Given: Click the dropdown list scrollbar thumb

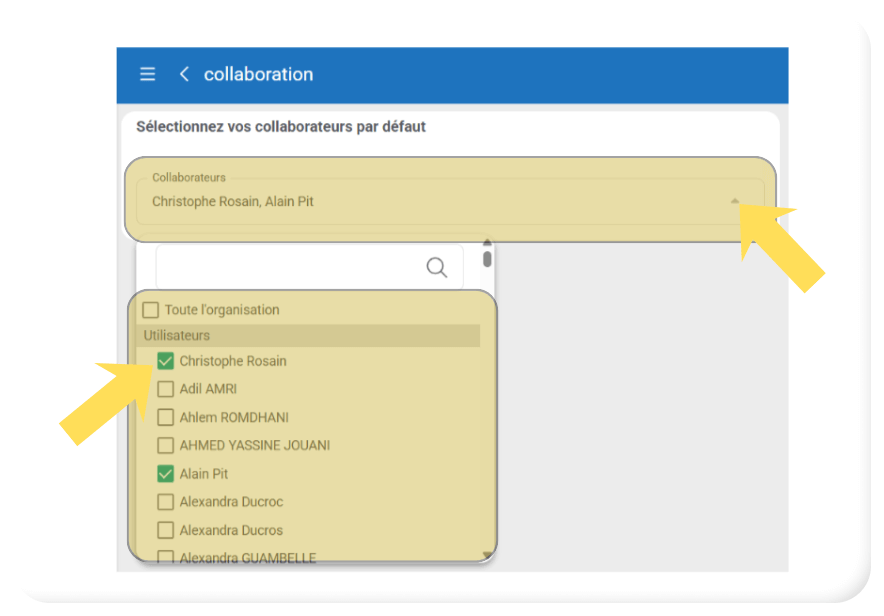Looking at the screenshot, I should click(487, 259).
